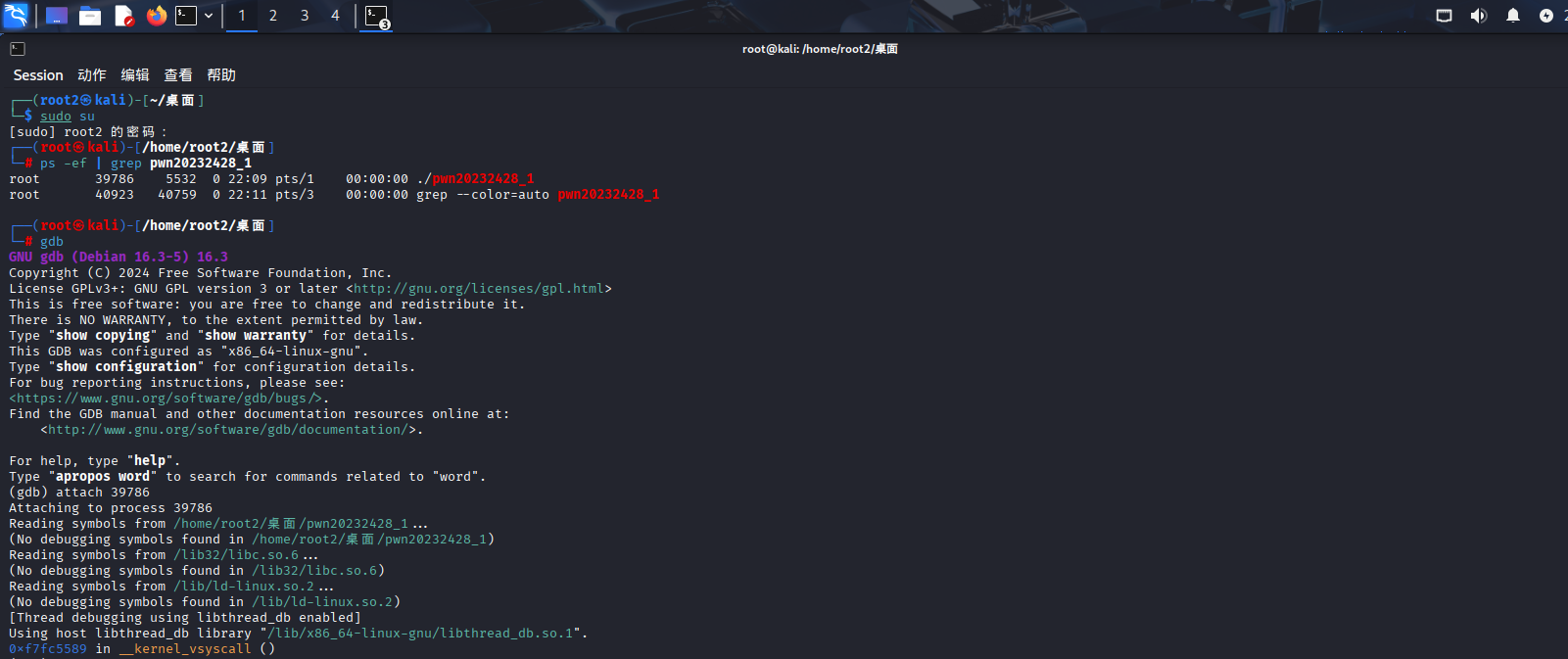Open the 查看 menu
The height and width of the screenshot is (659, 1568).
(x=178, y=75)
